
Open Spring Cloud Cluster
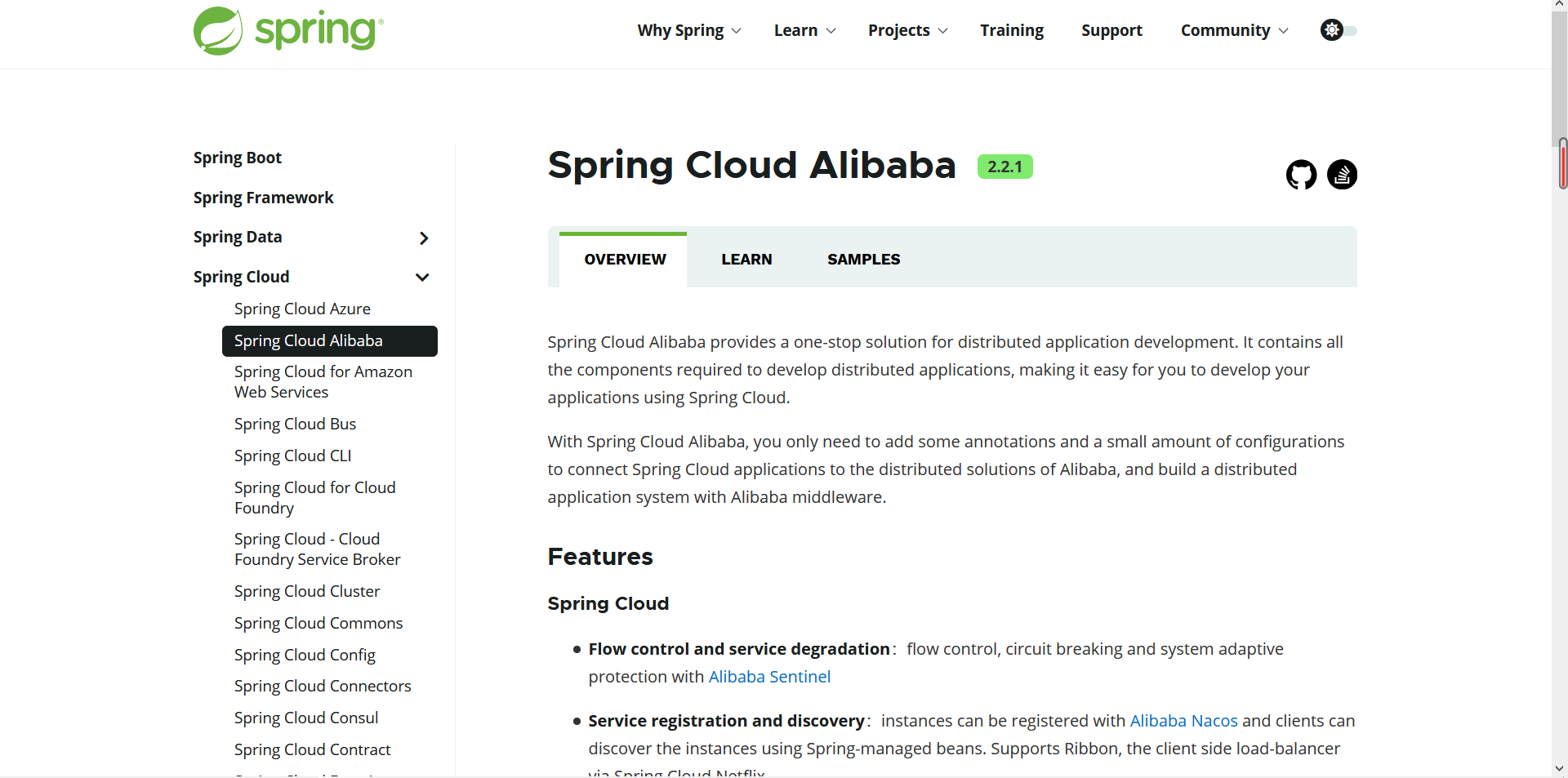click(307, 591)
